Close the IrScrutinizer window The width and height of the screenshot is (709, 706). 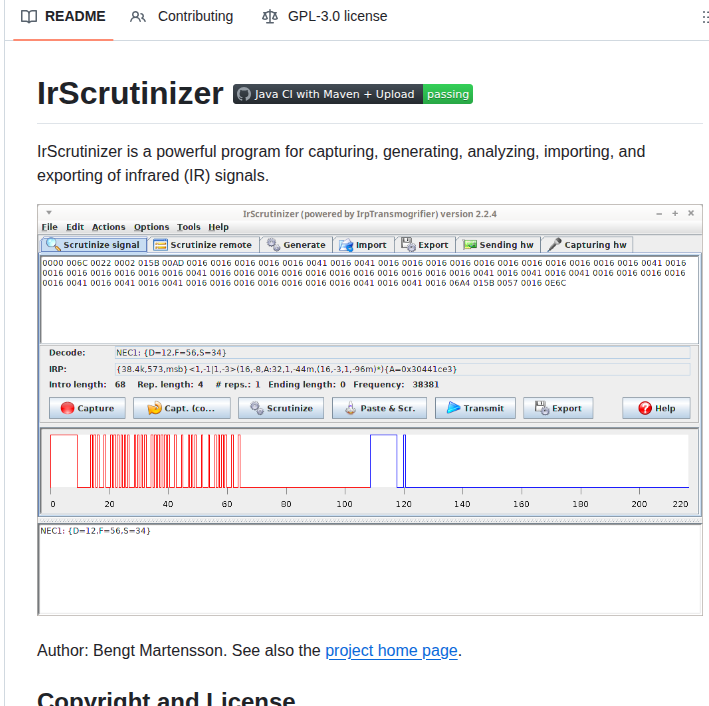(691, 213)
